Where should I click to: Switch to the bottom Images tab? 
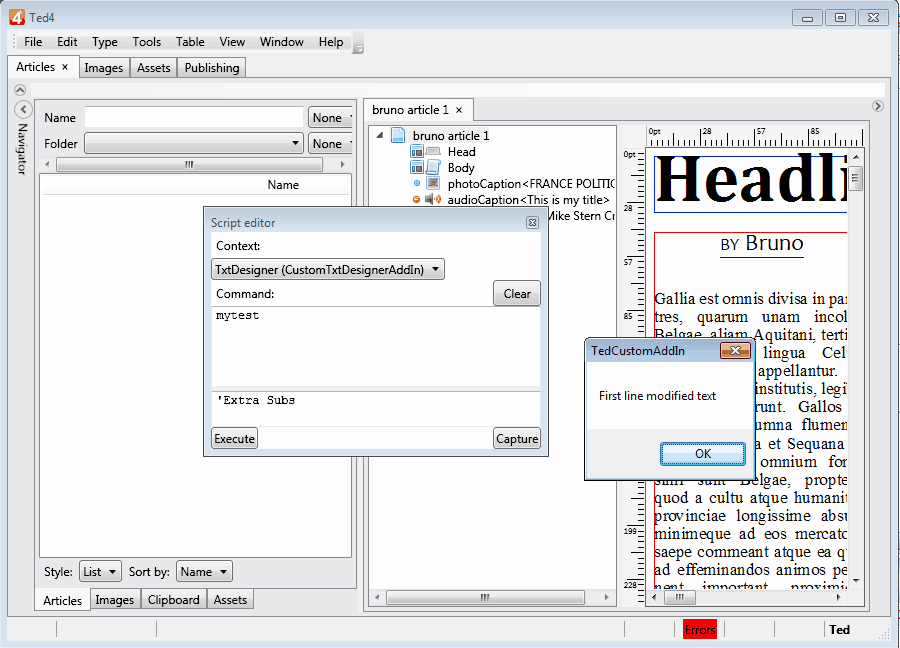tap(114, 600)
